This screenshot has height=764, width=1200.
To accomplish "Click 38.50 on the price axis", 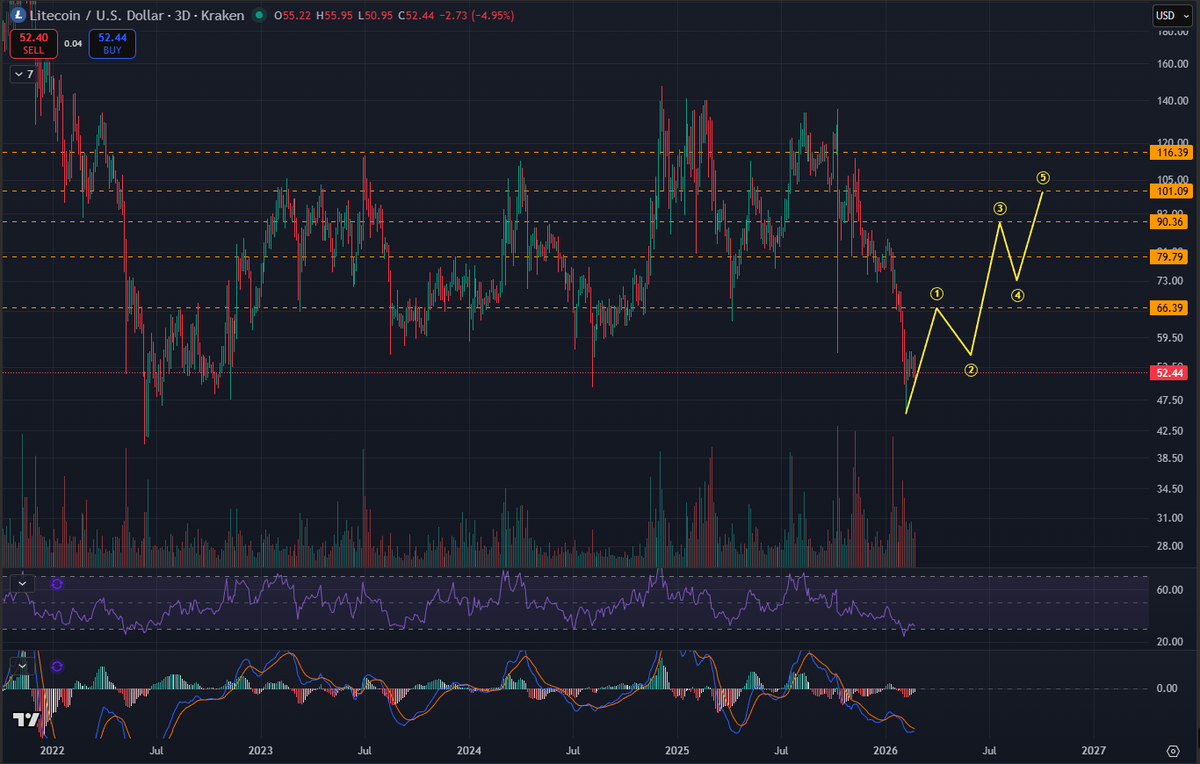I will pos(1170,458).
